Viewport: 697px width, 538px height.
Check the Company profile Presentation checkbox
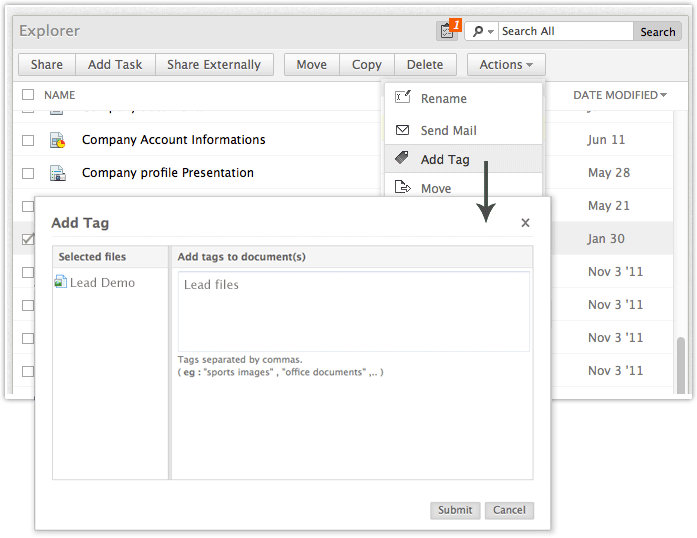click(x=28, y=173)
